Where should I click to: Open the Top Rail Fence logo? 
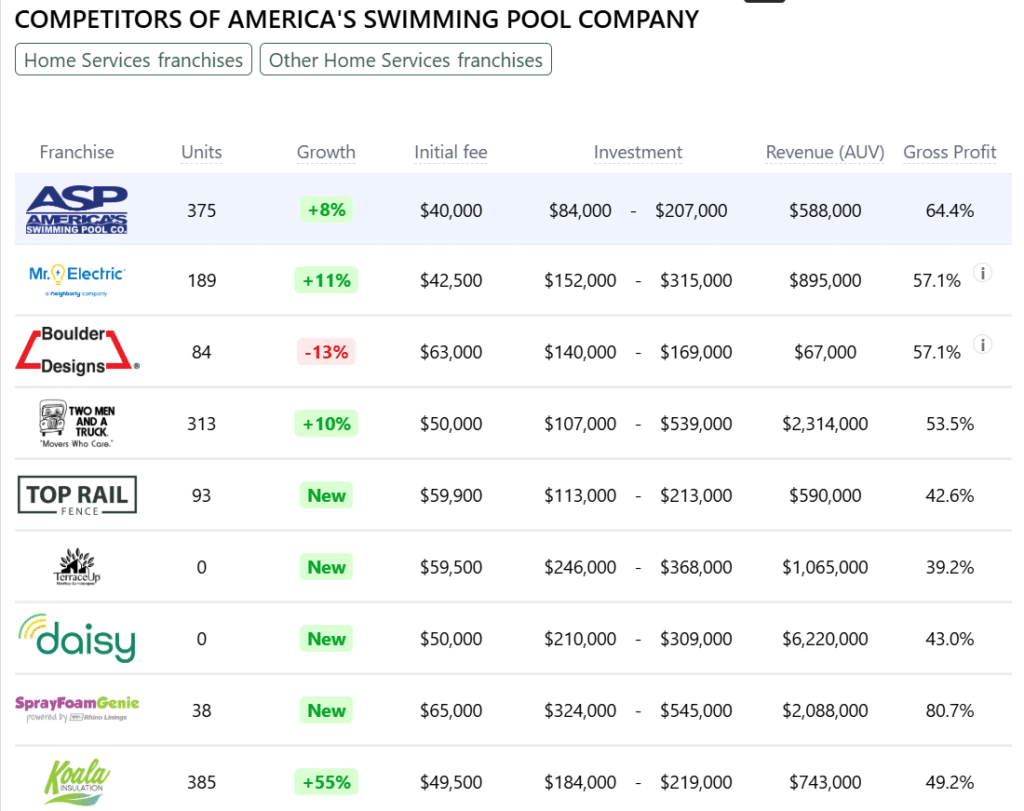(x=77, y=496)
